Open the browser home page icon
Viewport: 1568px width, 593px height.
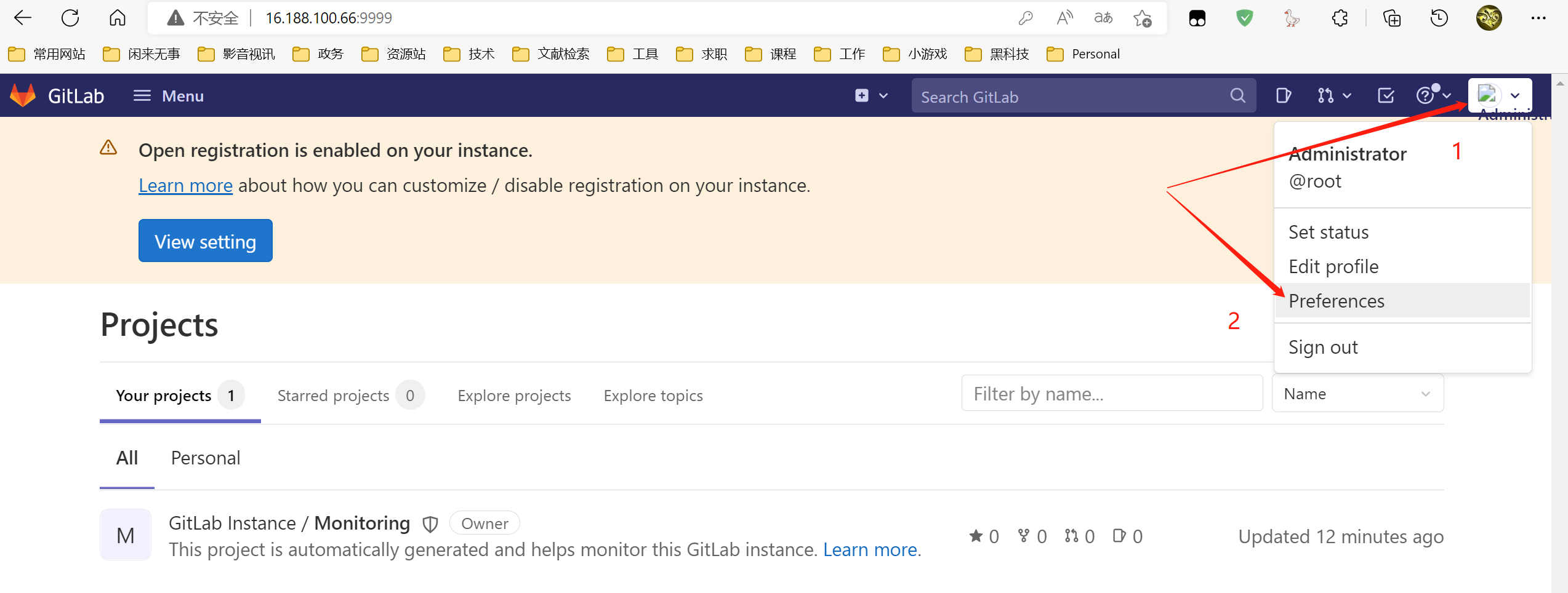point(117,18)
